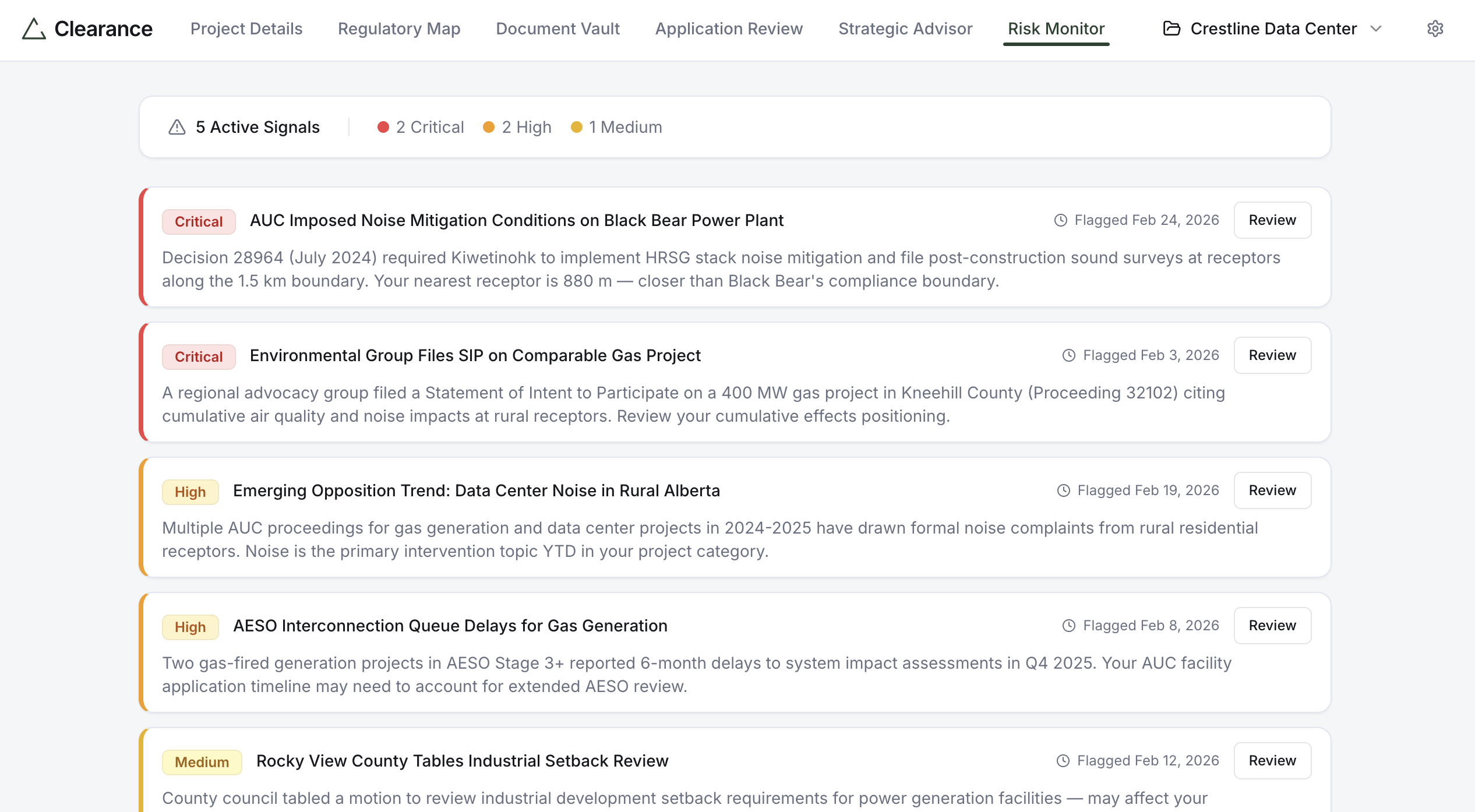Select the Medium badge on Rocky View County signal
Viewport: 1475px width, 812px height.
point(202,762)
